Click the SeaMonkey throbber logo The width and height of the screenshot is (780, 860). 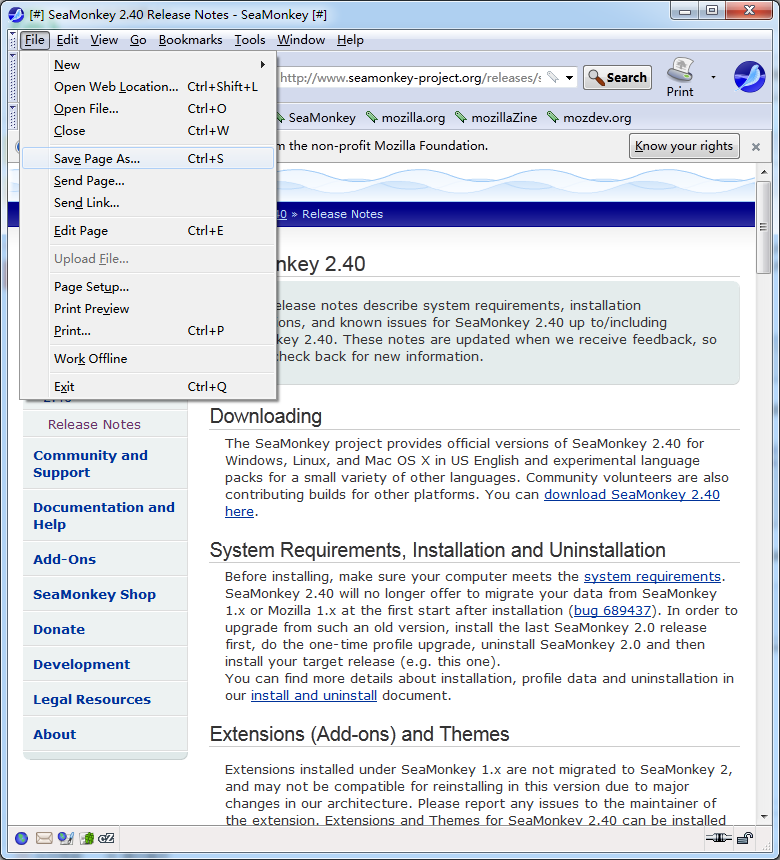[x=749, y=77]
